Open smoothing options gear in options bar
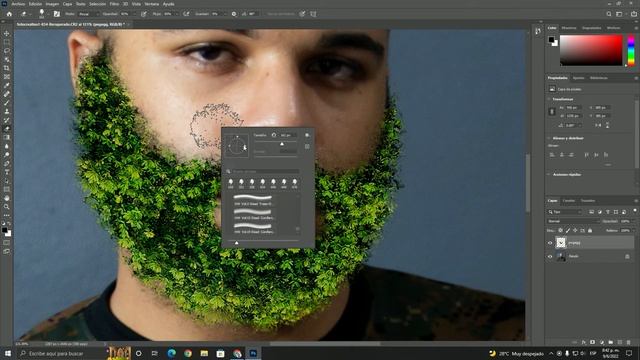The height and width of the screenshot is (360, 640). click(234, 14)
